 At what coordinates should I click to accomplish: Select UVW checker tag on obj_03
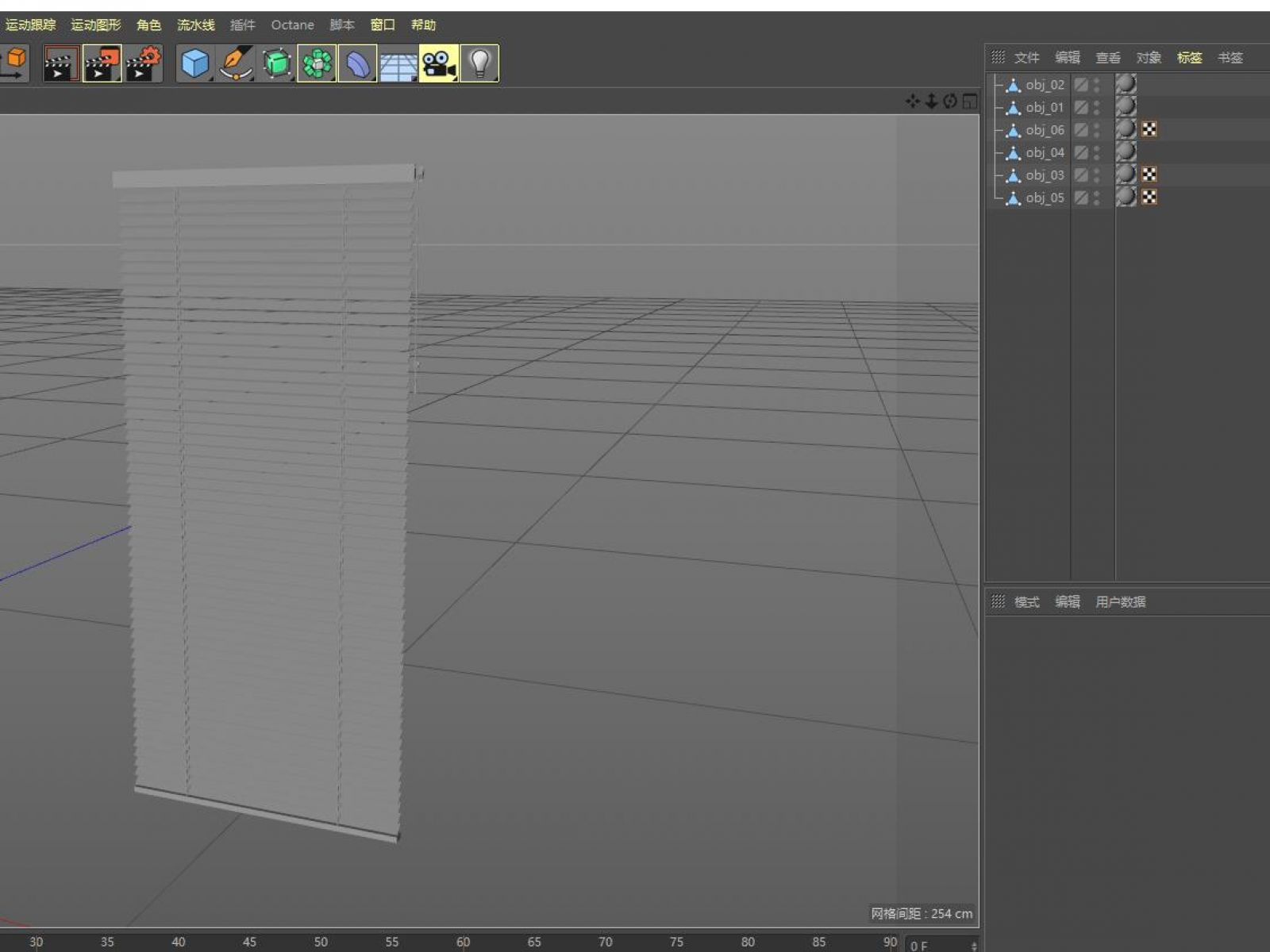click(x=1149, y=175)
